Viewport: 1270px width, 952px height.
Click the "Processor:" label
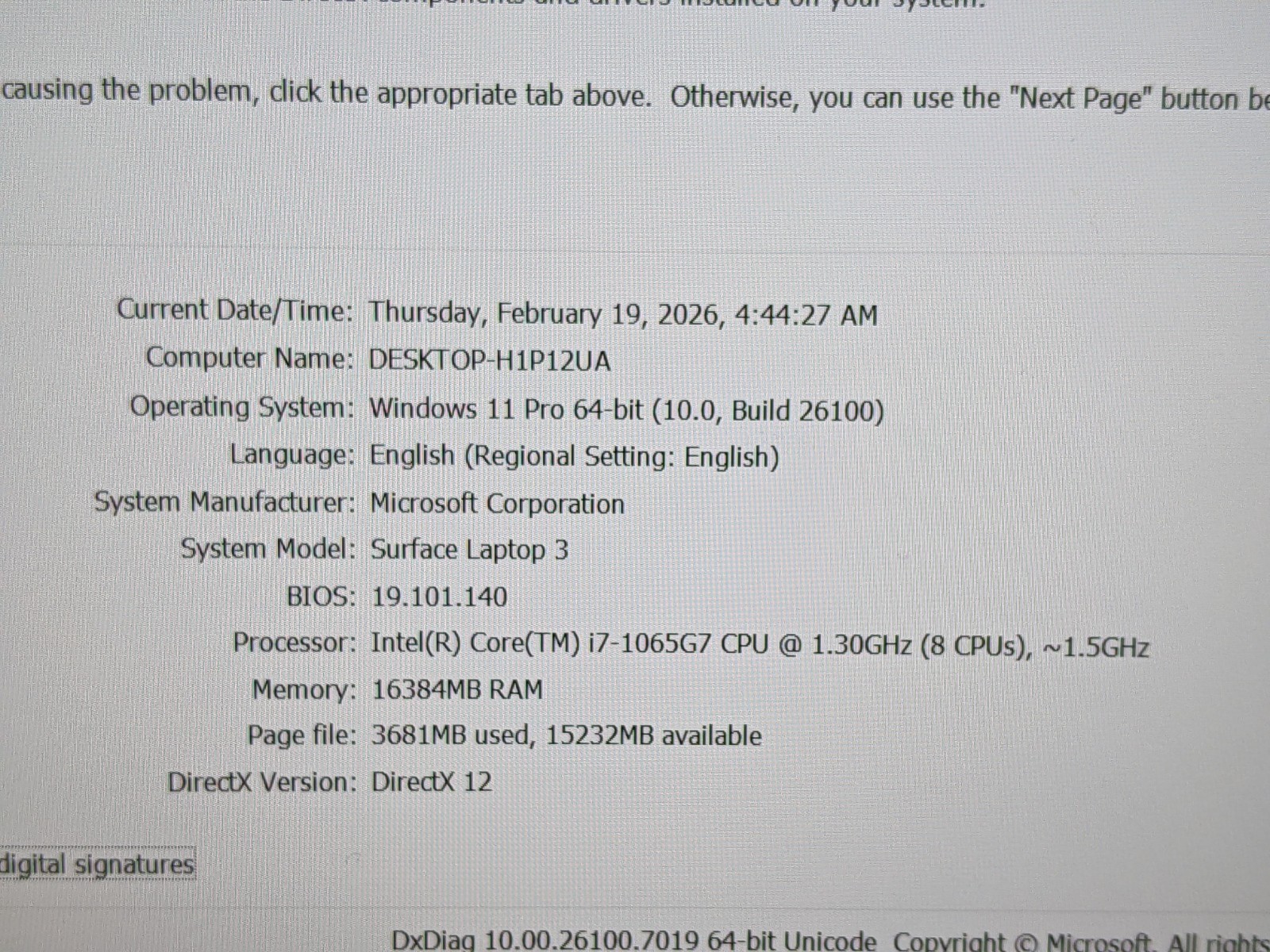point(294,642)
